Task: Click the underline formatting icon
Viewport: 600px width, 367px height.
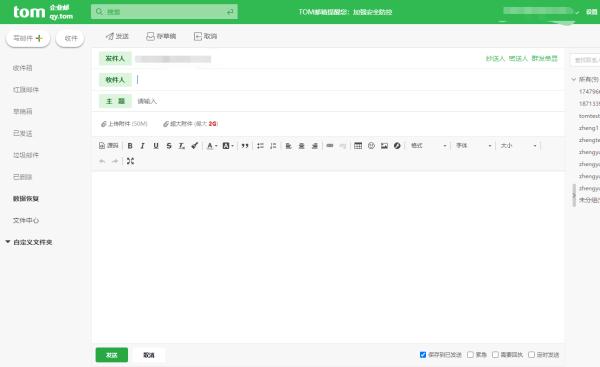Action: (156, 146)
